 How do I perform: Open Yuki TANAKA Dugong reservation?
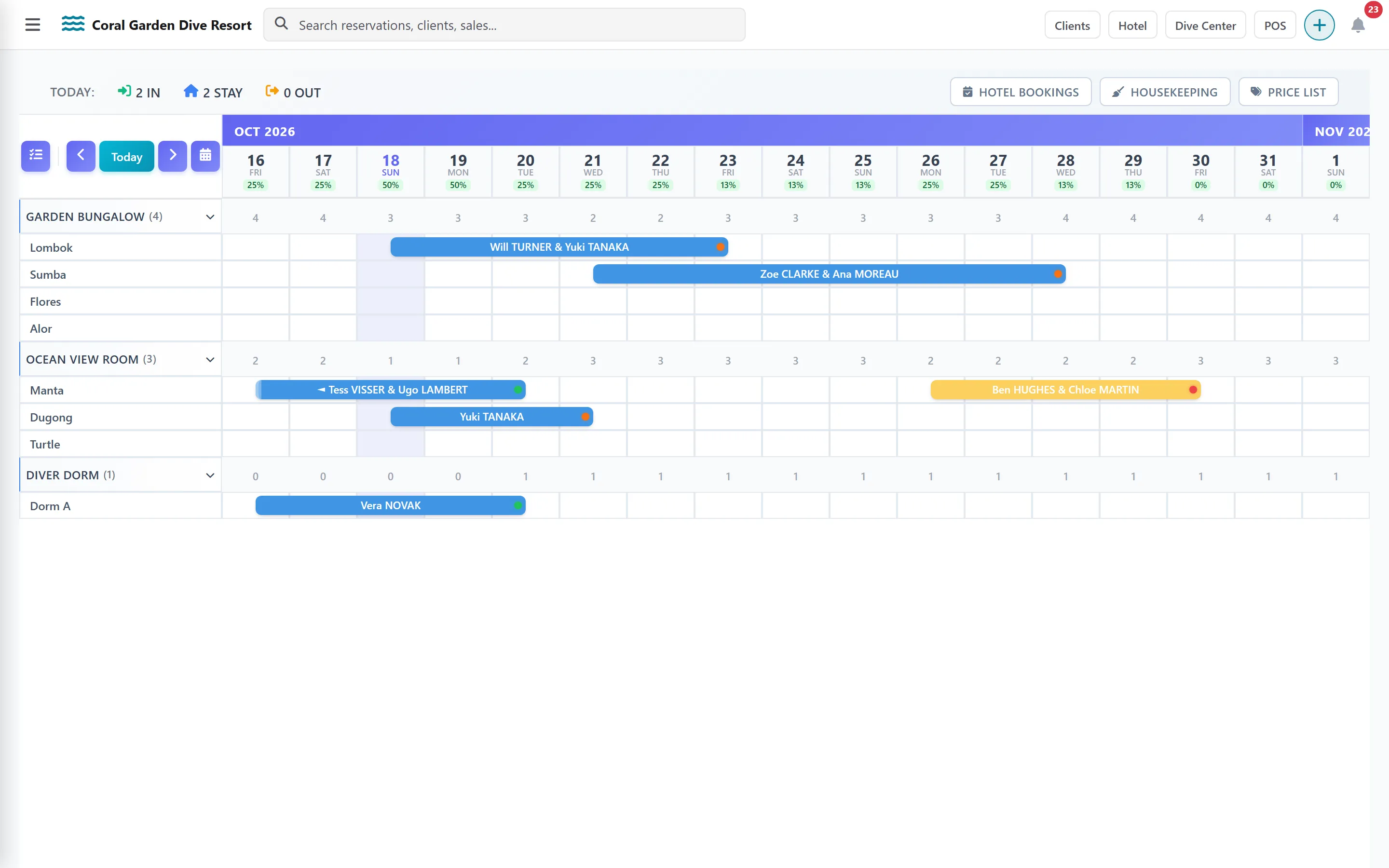click(491, 417)
